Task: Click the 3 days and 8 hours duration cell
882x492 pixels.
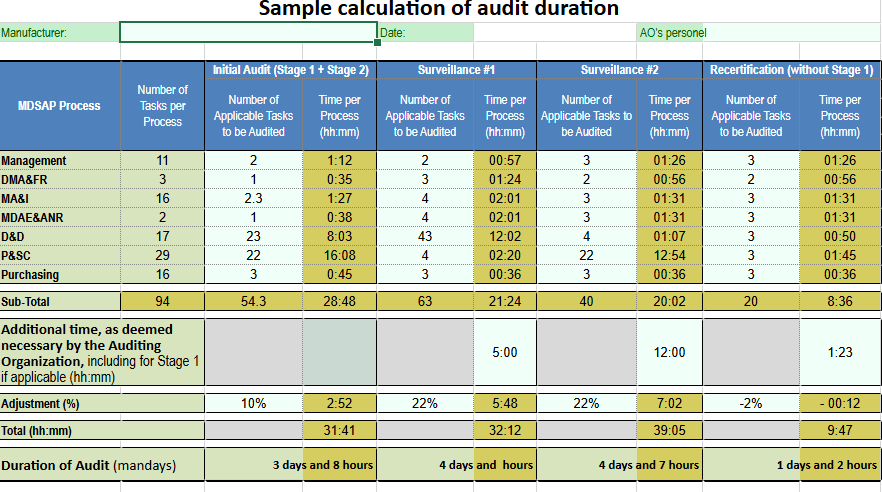Action: (290, 465)
